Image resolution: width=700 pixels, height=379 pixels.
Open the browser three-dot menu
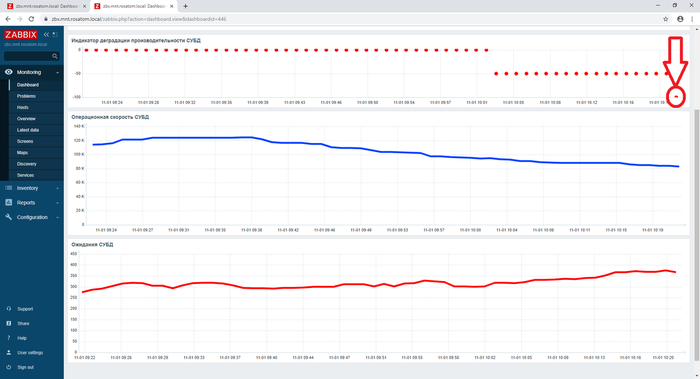click(x=692, y=19)
